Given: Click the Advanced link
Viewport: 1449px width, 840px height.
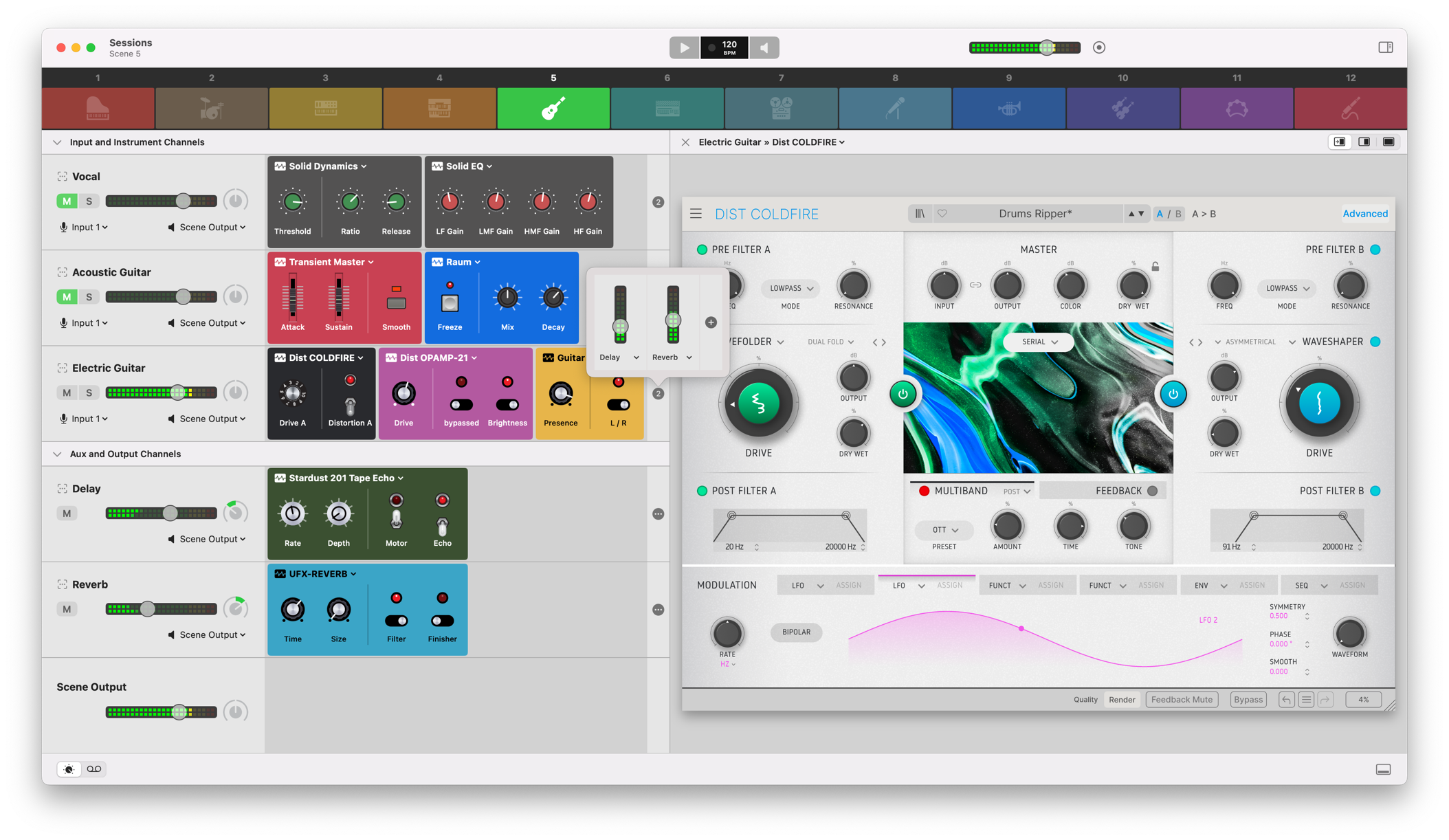Looking at the screenshot, I should [1364, 214].
